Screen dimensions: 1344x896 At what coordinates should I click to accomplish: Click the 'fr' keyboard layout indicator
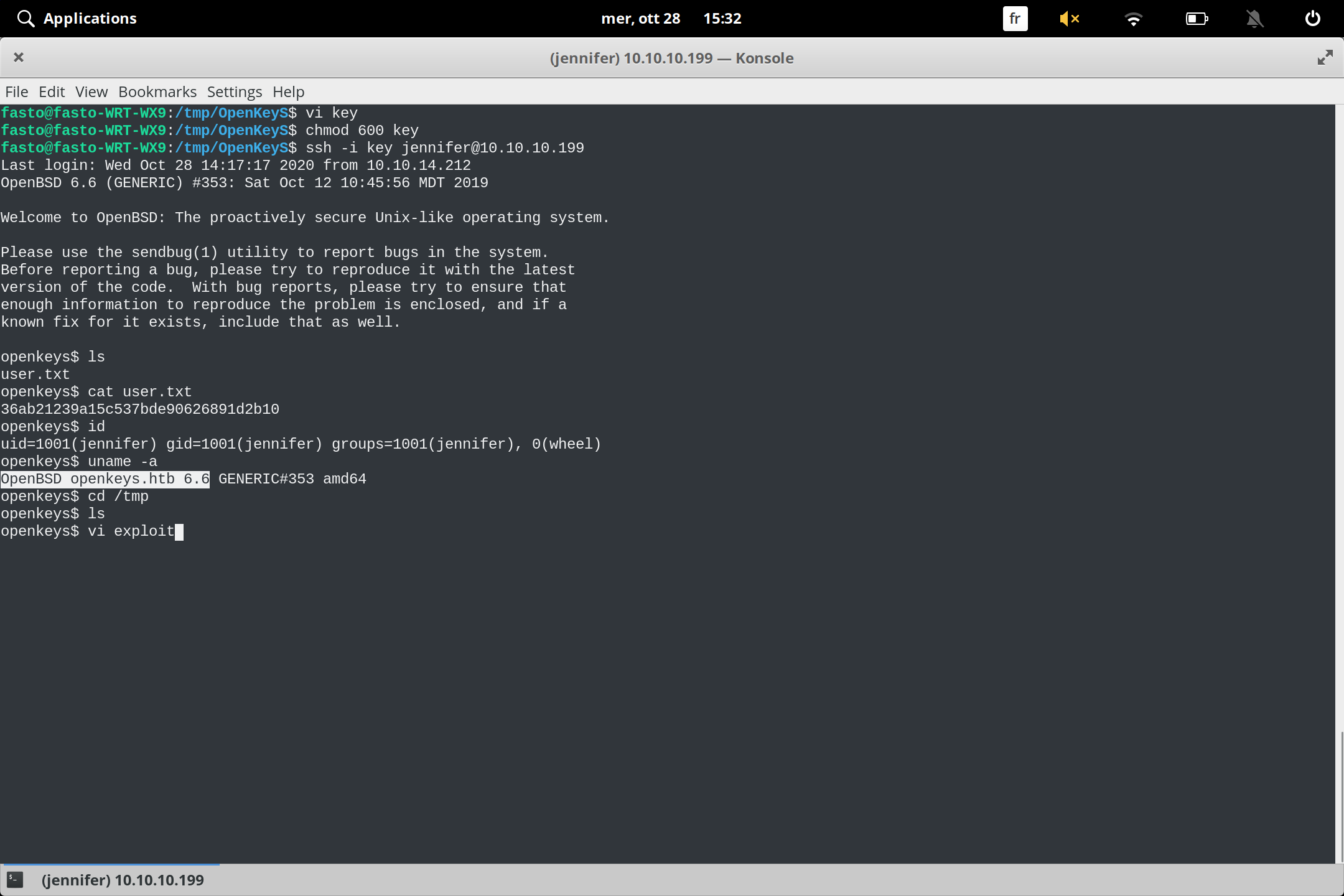pyautogui.click(x=1014, y=19)
